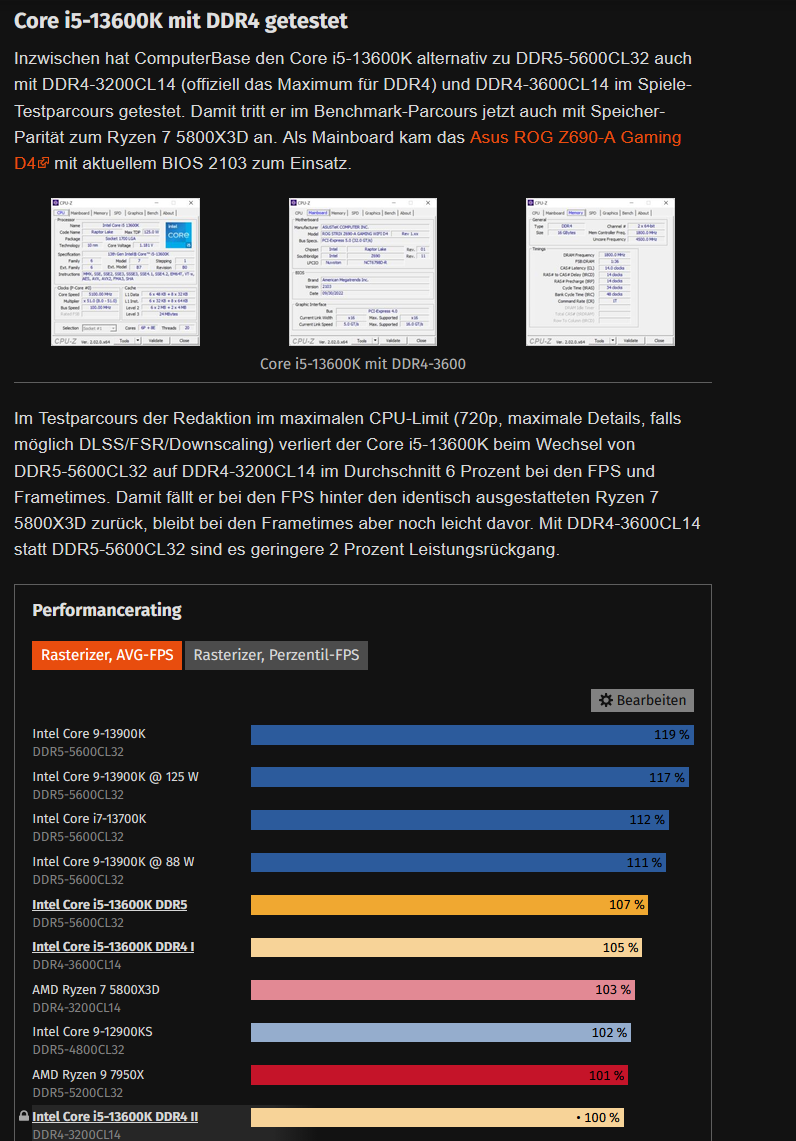This screenshot has height=1141, width=796.
Task: Open the CPU-Z Mainboard tab thumbnail
Action: point(363,272)
